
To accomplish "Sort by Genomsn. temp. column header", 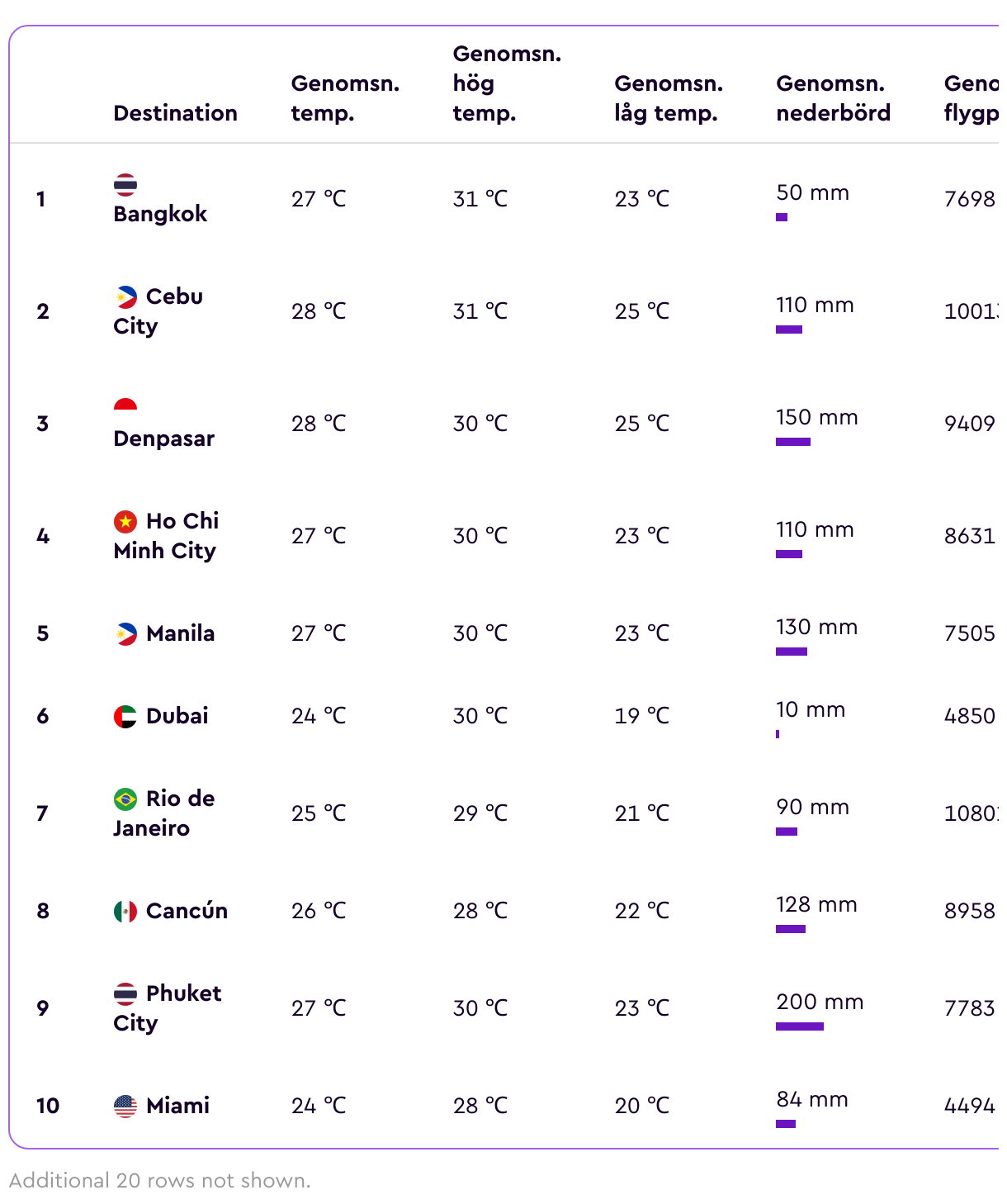I will [345, 98].
